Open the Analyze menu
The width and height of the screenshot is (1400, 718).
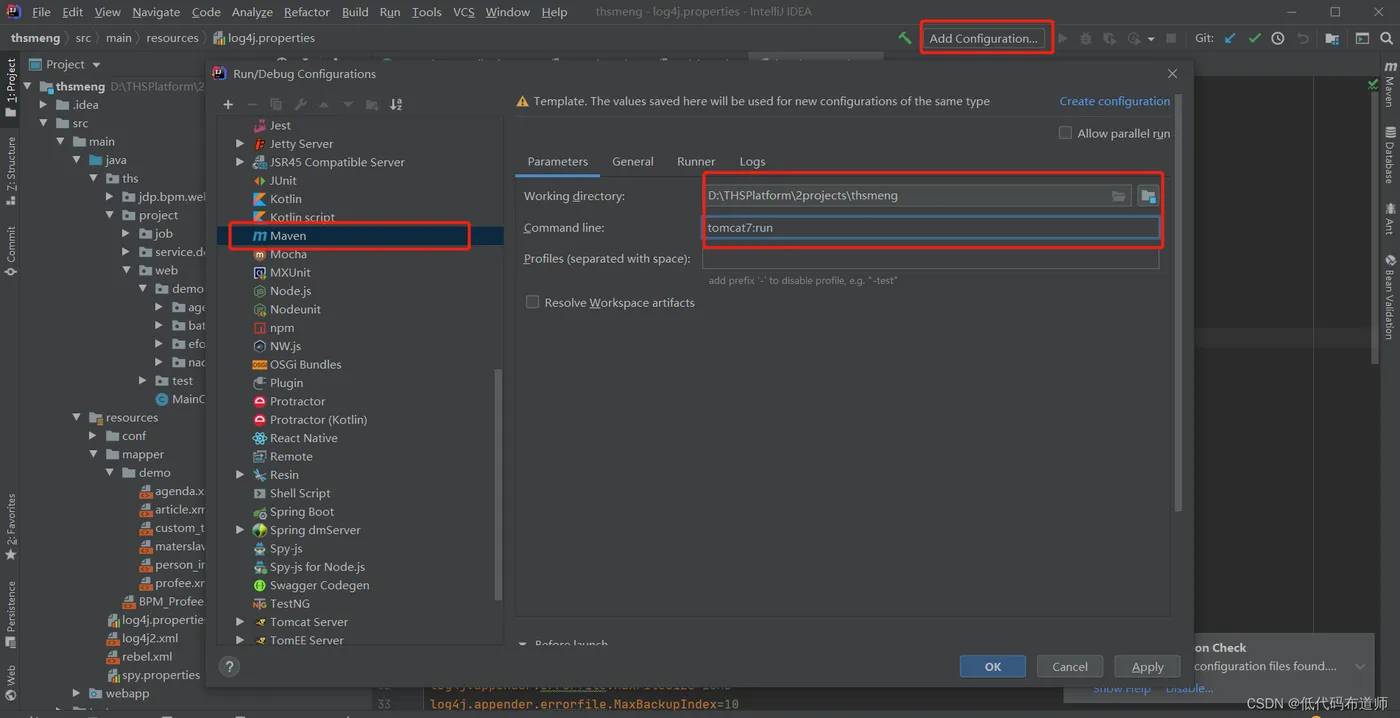point(252,12)
